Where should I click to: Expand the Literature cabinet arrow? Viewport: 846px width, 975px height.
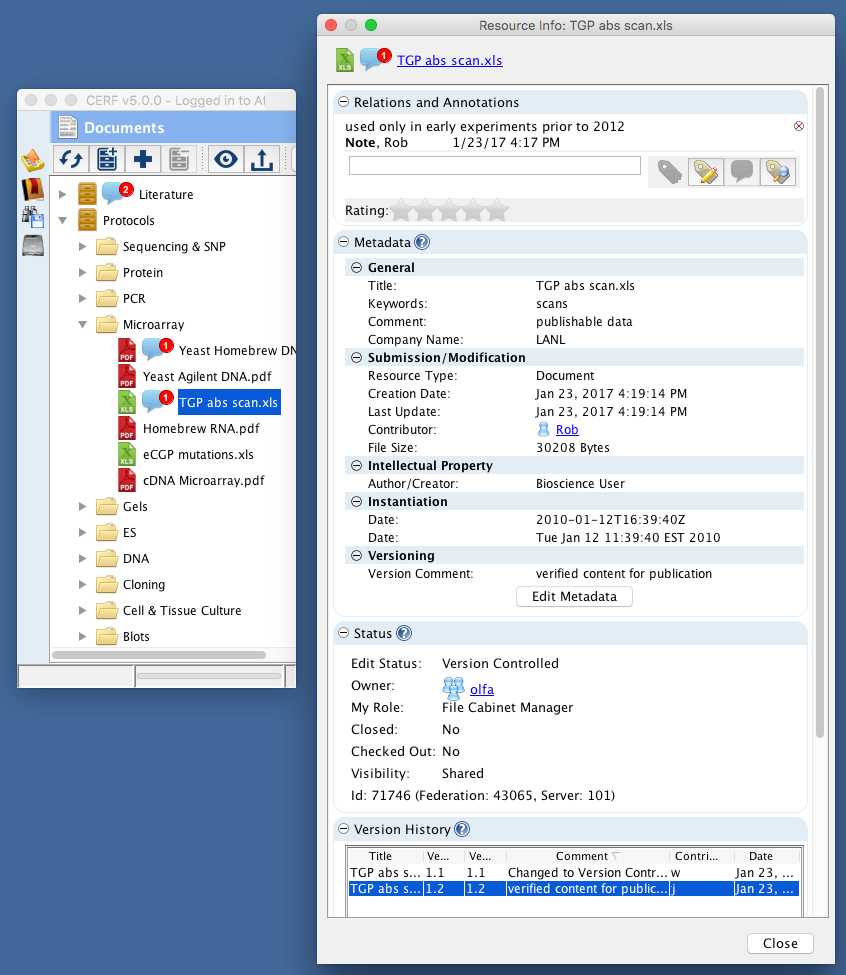62,194
